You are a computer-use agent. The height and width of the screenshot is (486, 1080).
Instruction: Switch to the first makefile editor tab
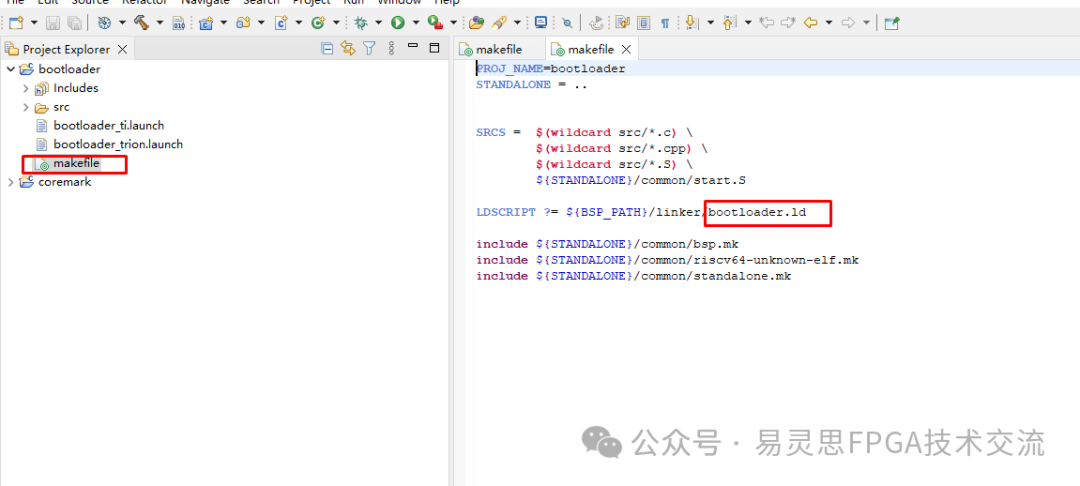pyautogui.click(x=497, y=49)
